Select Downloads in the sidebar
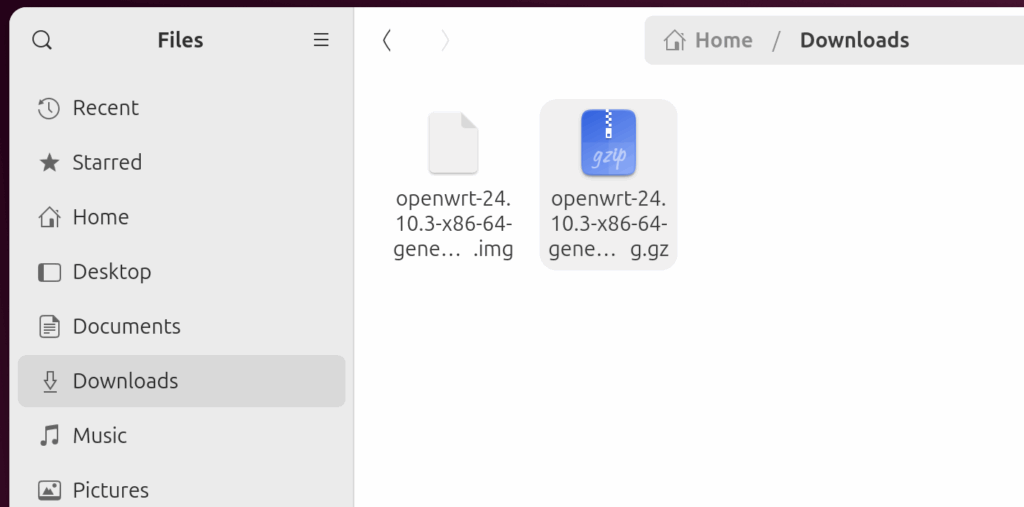 click(x=125, y=381)
